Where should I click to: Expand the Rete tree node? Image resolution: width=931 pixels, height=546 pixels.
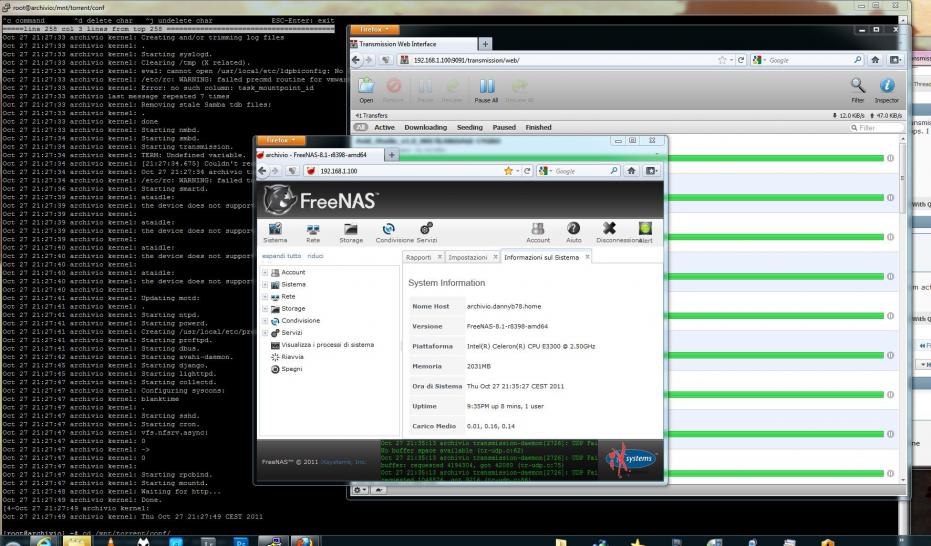265,296
